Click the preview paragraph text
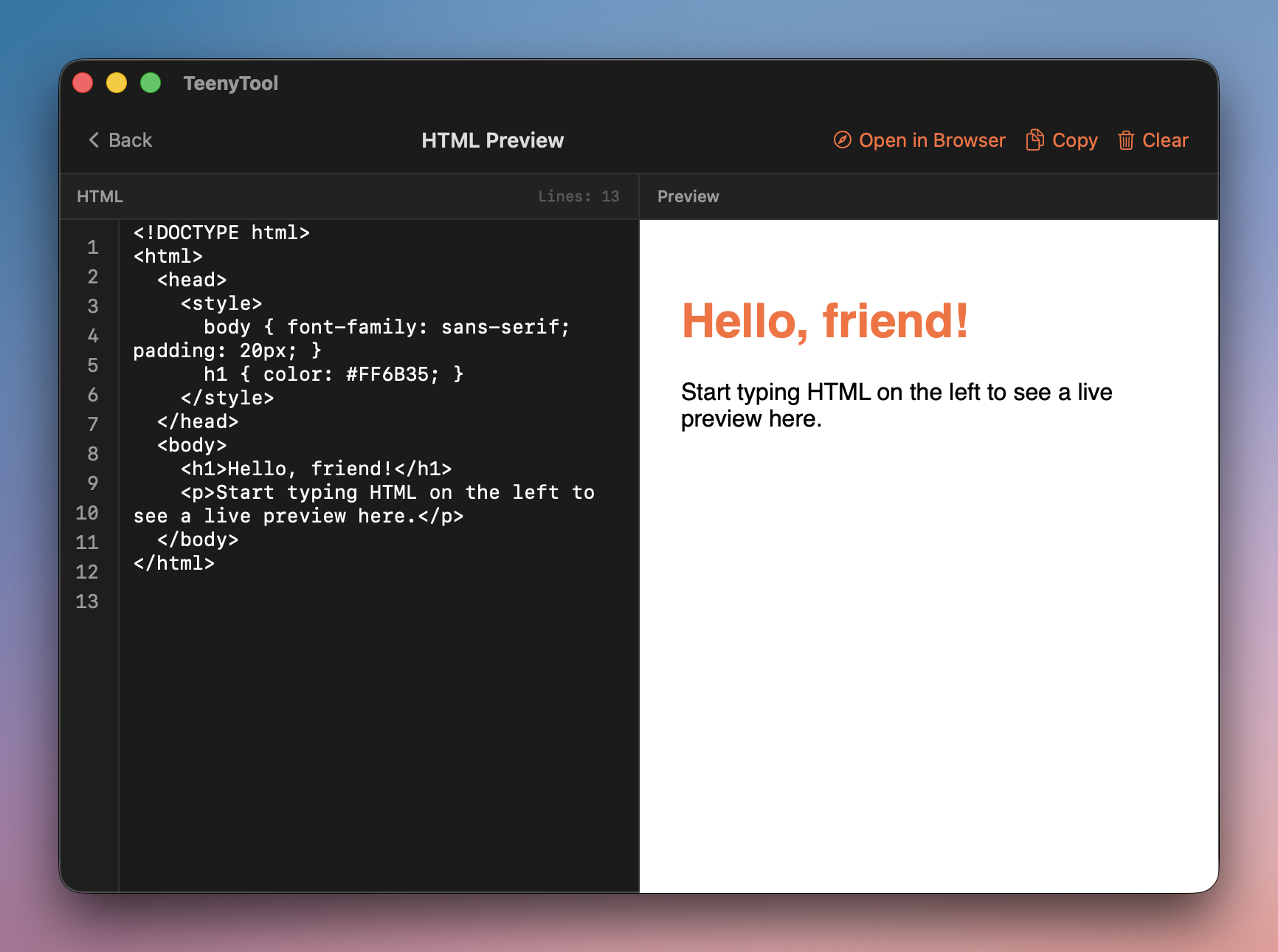Screen dimensions: 1278x952 pos(896,405)
